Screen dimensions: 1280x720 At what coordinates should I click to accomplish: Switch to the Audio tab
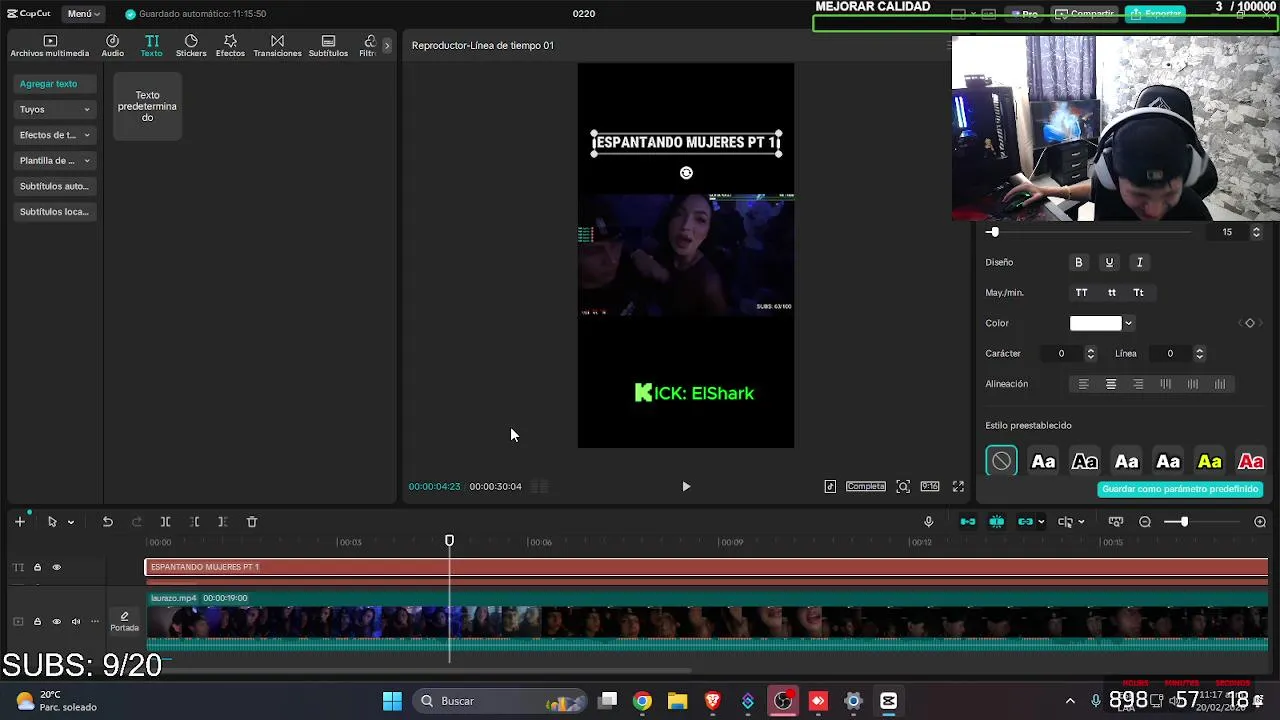(112, 46)
